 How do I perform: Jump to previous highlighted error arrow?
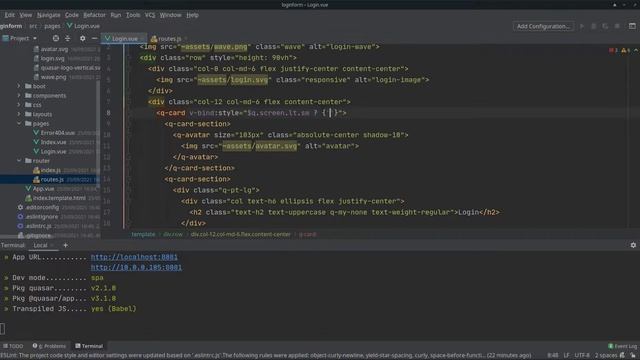pyautogui.click(x=636, y=50)
